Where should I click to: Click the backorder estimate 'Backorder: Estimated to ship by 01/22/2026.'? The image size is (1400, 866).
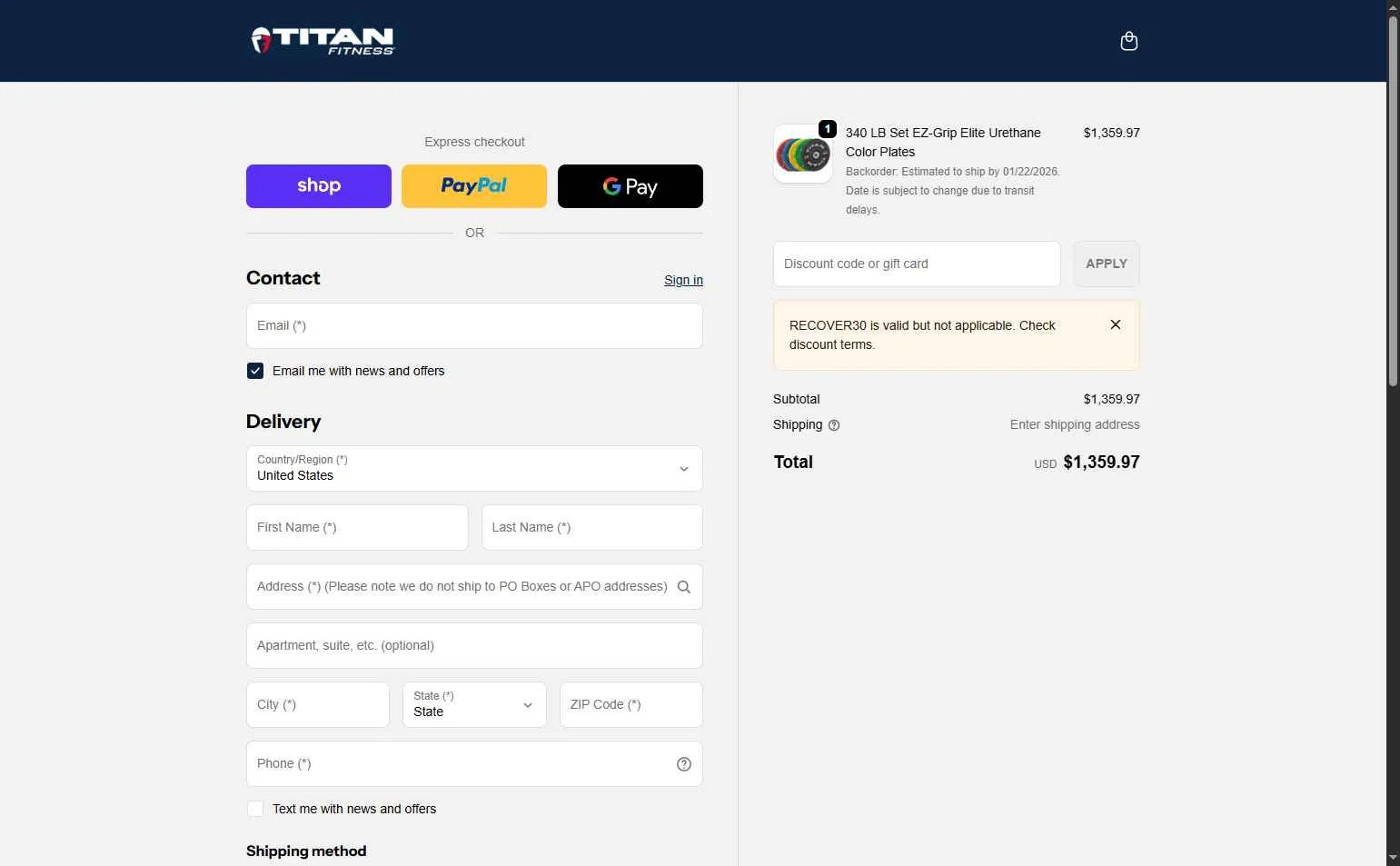tap(953, 172)
